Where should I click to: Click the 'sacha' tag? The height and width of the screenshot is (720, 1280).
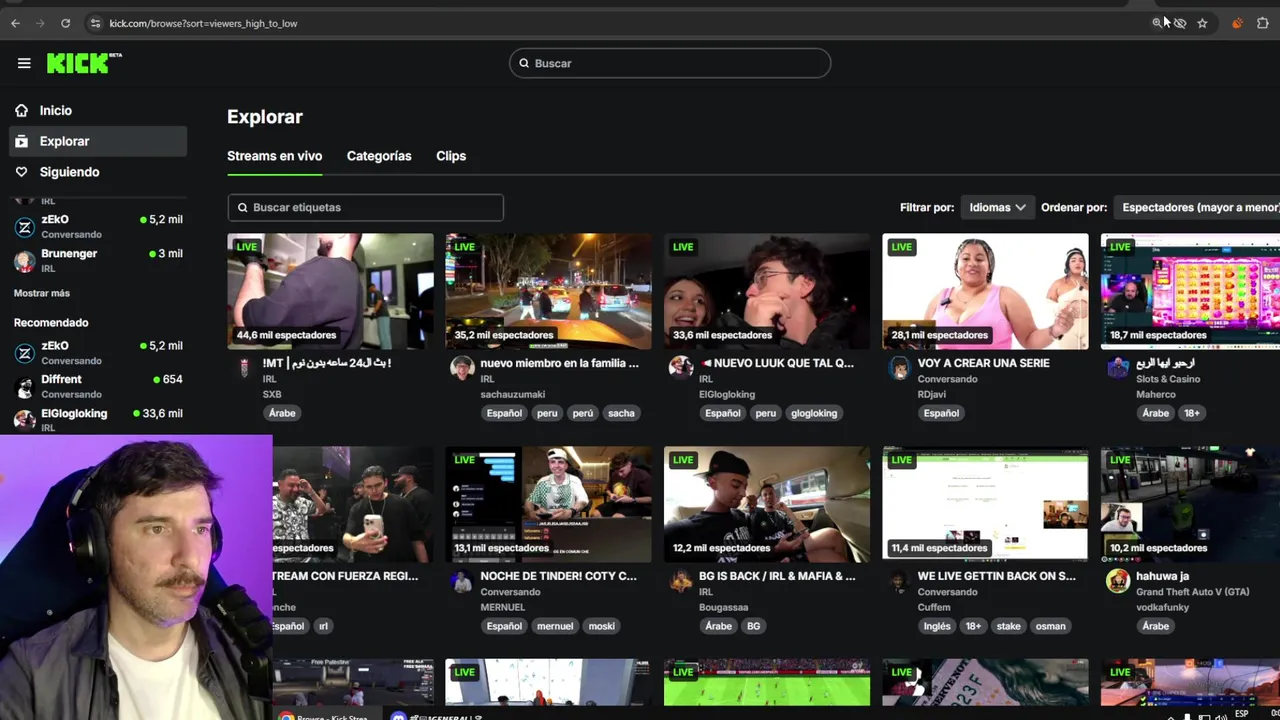click(621, 413)
